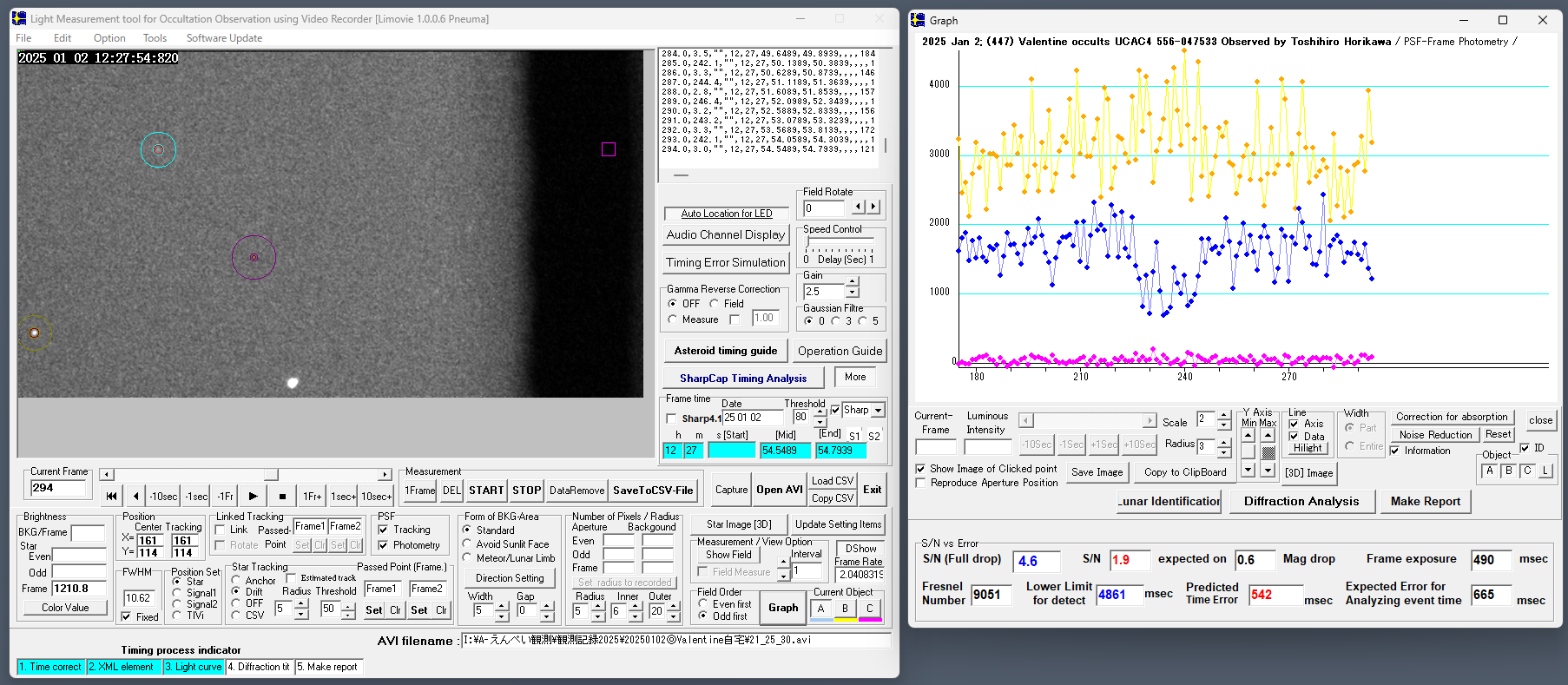Click the Diffraction Analysis button
Screen dimensions: 1568x685
tap(1301, 501)
